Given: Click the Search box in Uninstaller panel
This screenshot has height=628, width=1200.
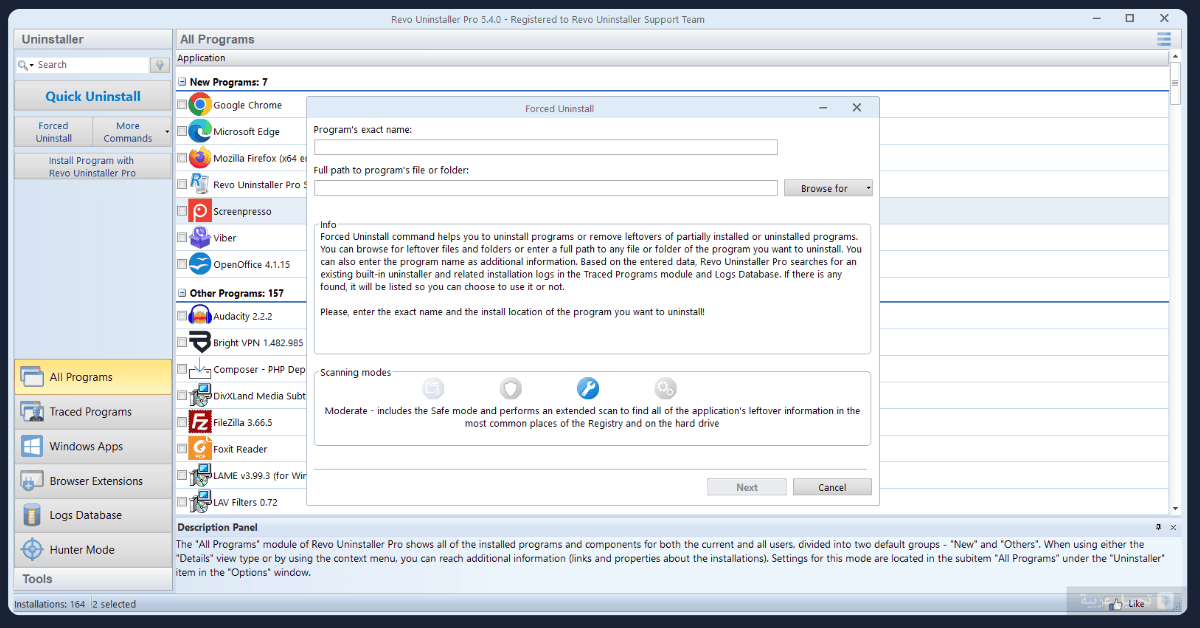Looking at the screenshot, I should coord(92,65).
